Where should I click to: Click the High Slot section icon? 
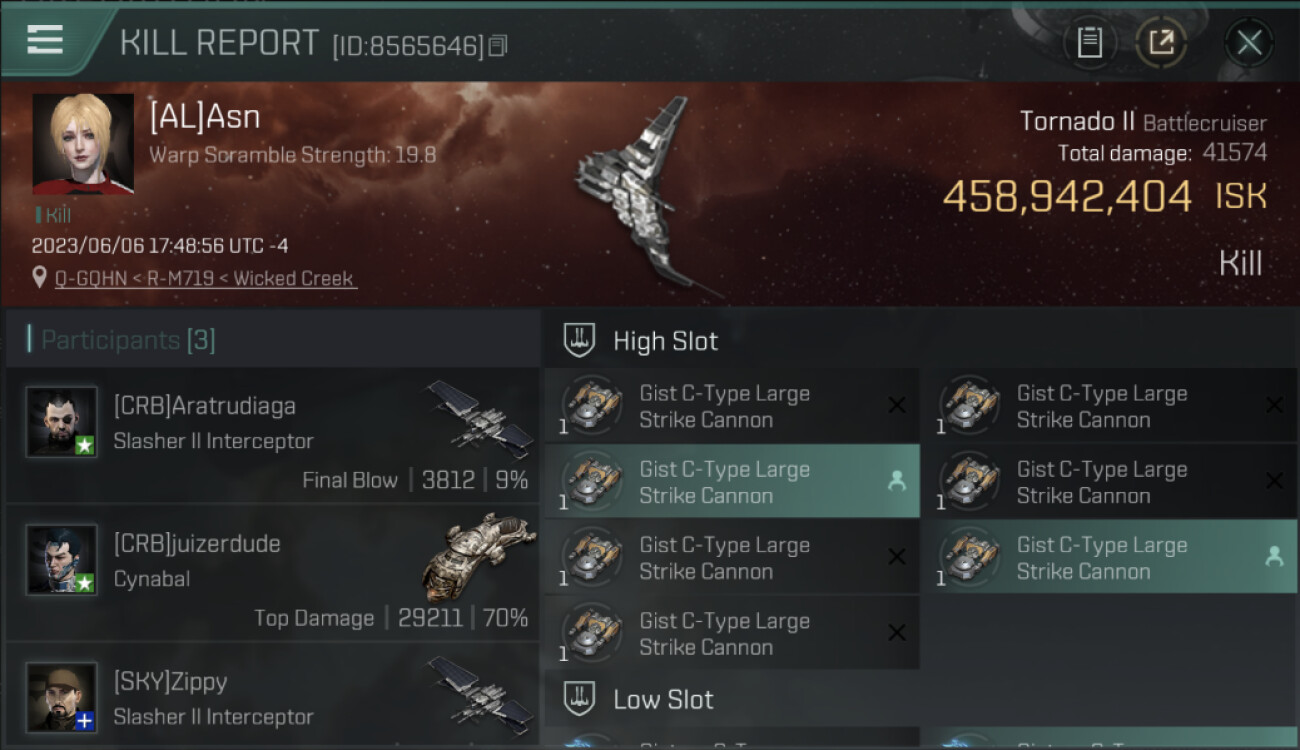[579, 340]
